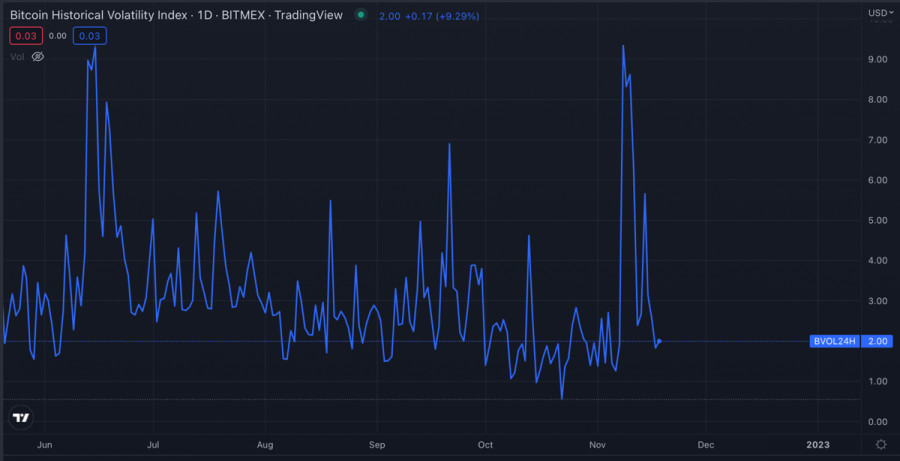Click the 2023 label on time axis
Image resolution: width=900 pixels, height=461 pixels.
[x=817, y=443]
